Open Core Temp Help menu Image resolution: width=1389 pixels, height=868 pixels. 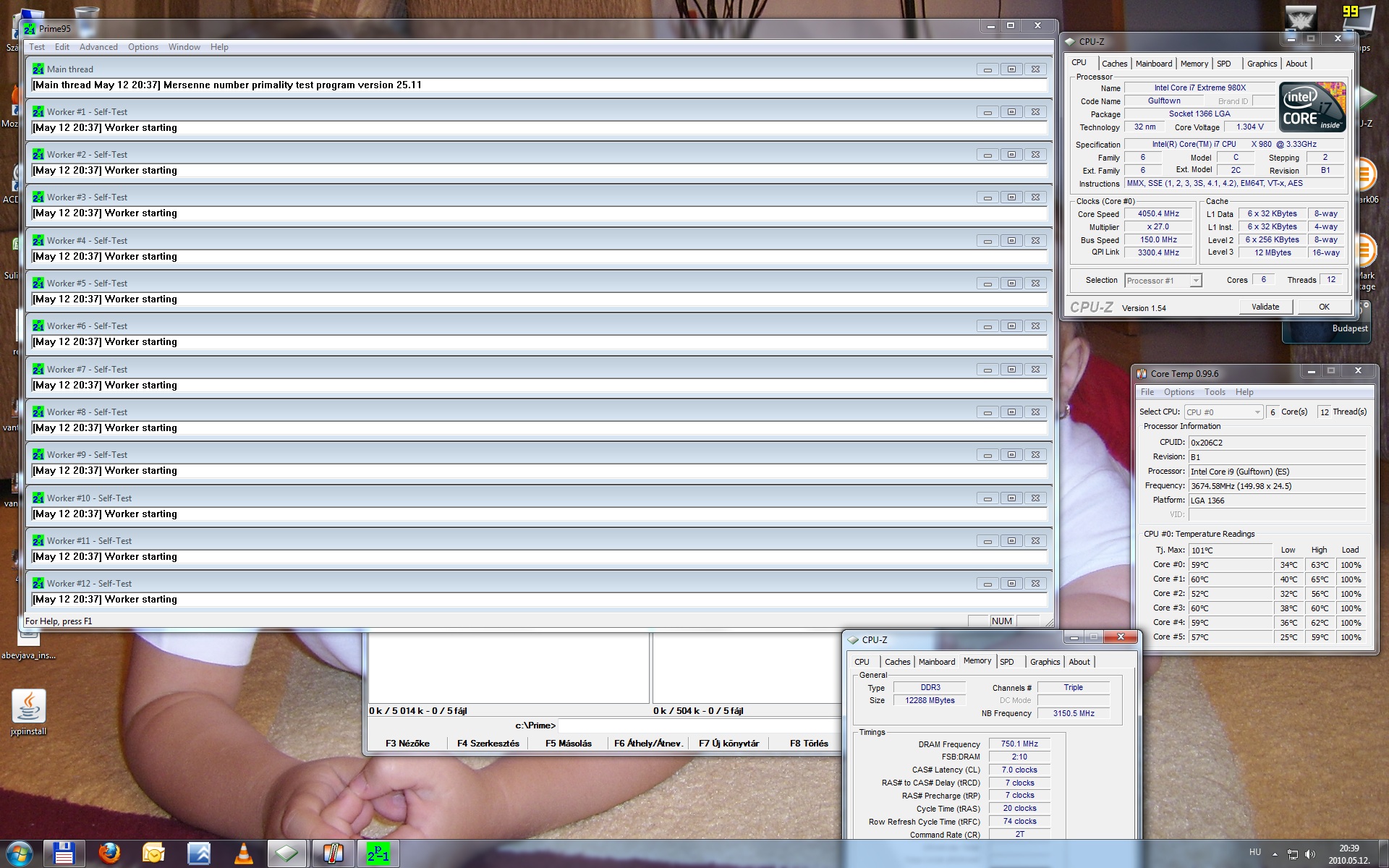pos(1244,392)
